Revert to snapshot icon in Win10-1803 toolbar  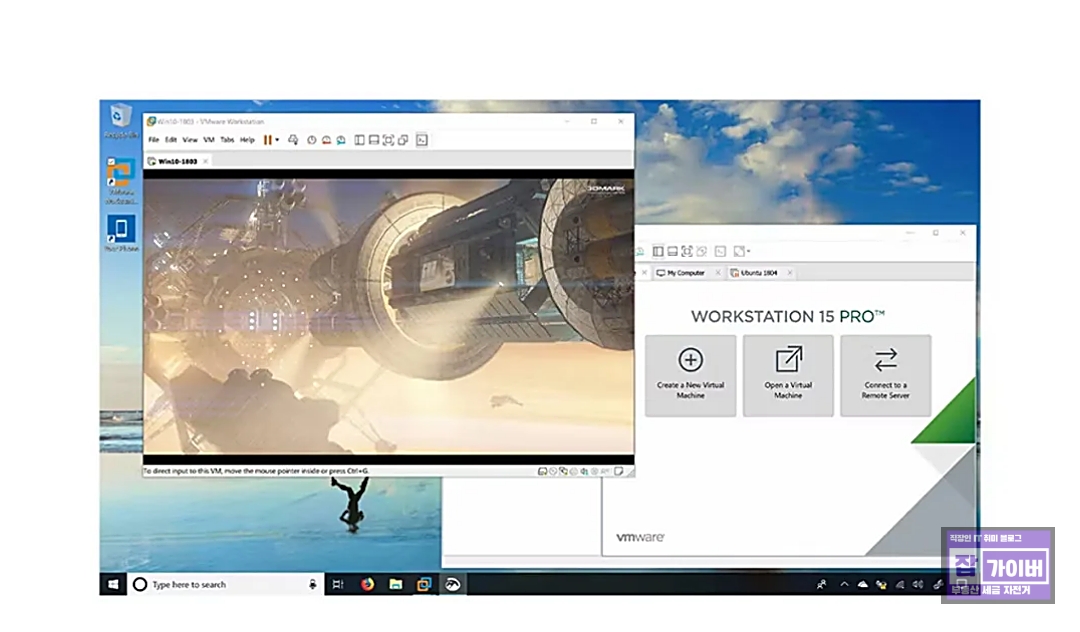326,140
